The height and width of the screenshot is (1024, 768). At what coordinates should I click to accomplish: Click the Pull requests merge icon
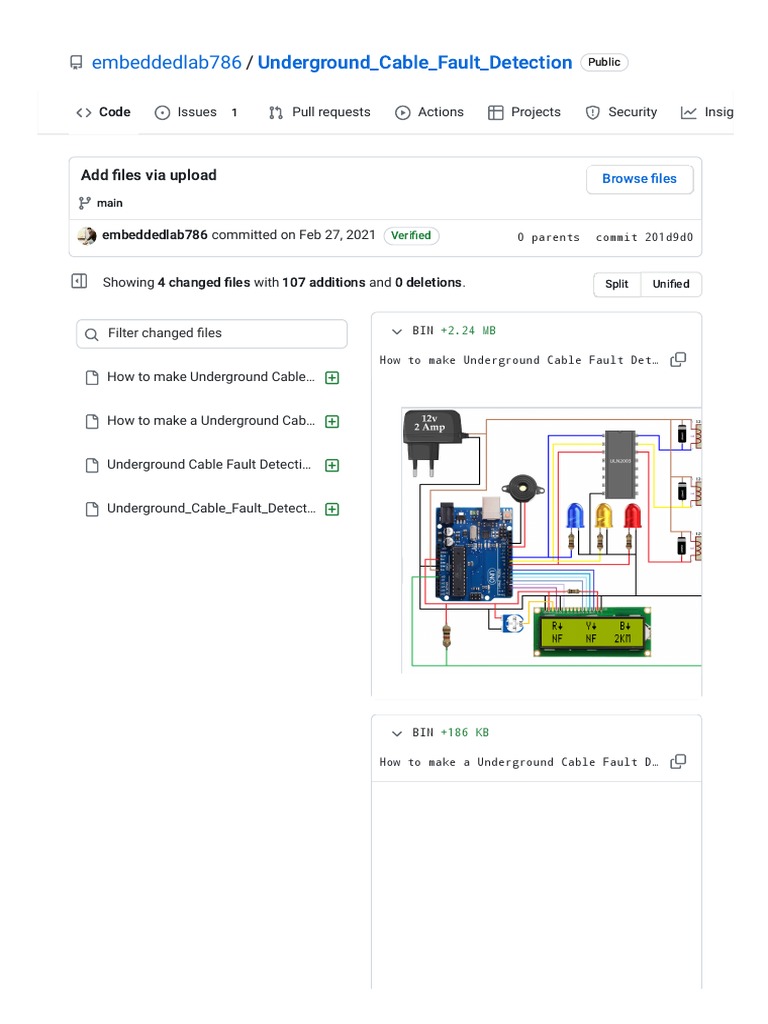tap(276, 112)
